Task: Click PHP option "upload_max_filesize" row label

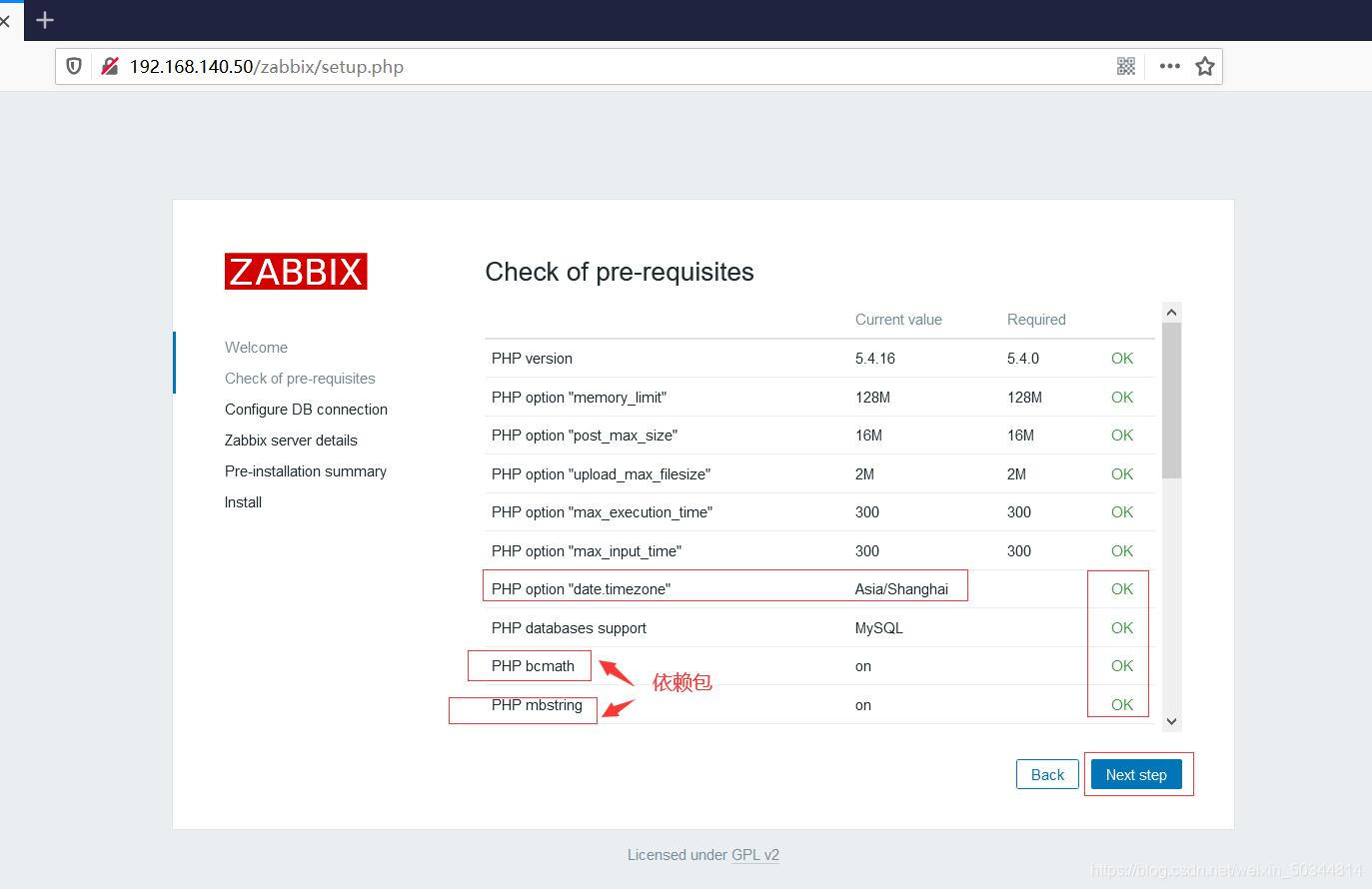Action: click(x=601, y=474)
